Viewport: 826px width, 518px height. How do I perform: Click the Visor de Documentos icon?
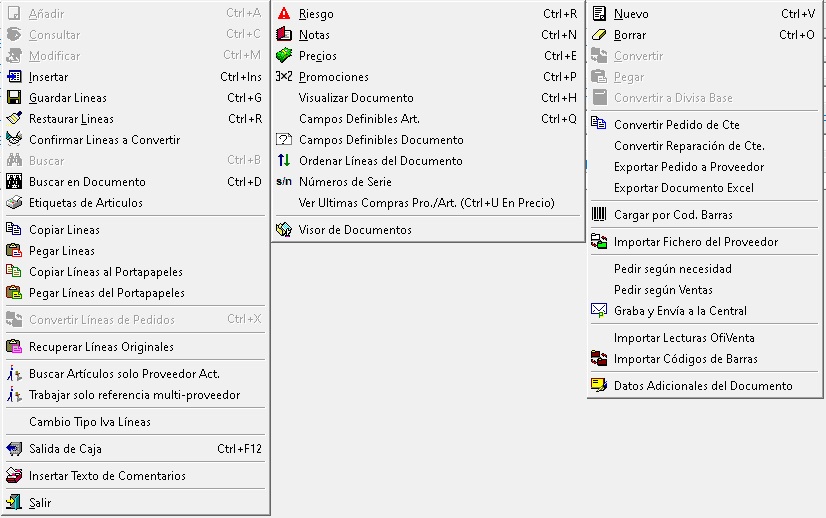(x=284, y=230)
